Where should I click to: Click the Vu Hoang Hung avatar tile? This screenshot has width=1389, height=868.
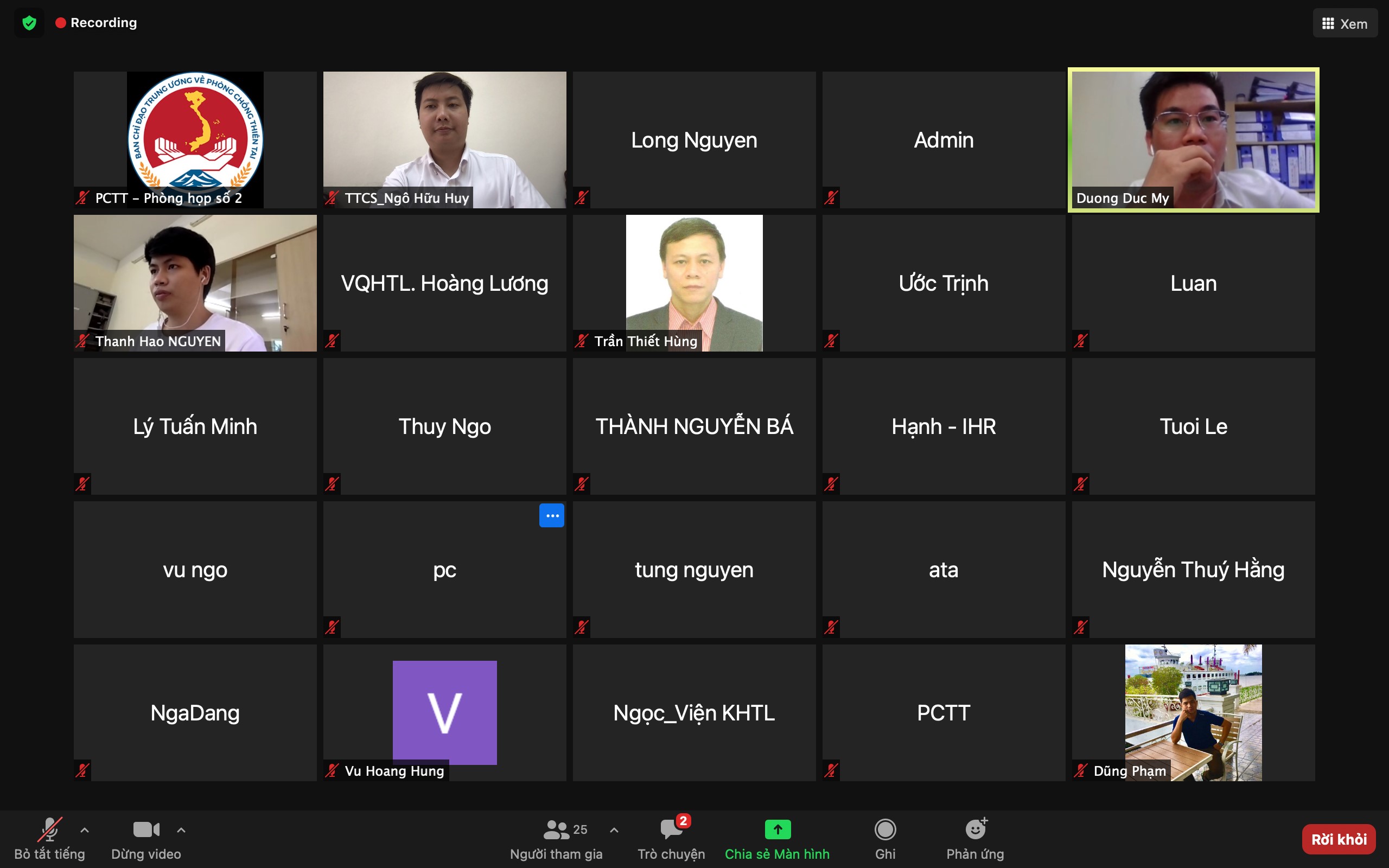(445, 712)
